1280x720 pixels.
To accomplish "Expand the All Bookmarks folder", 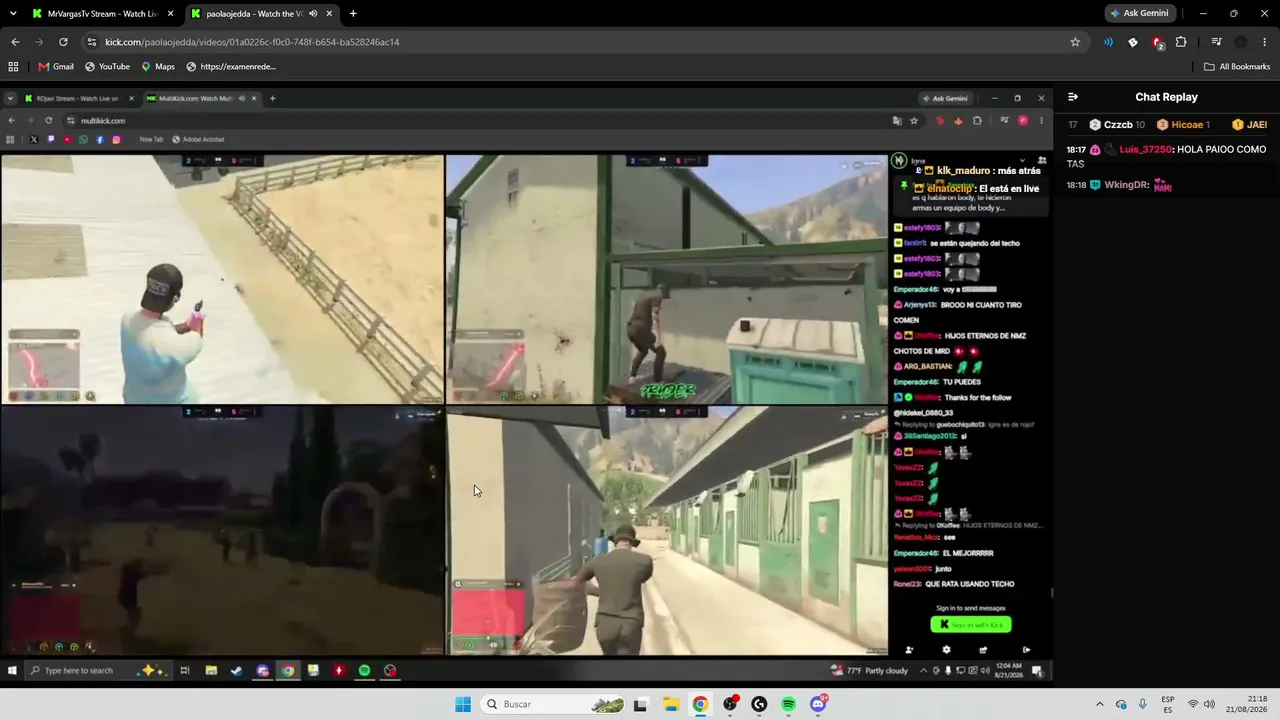I will (x=1237, y=67).
